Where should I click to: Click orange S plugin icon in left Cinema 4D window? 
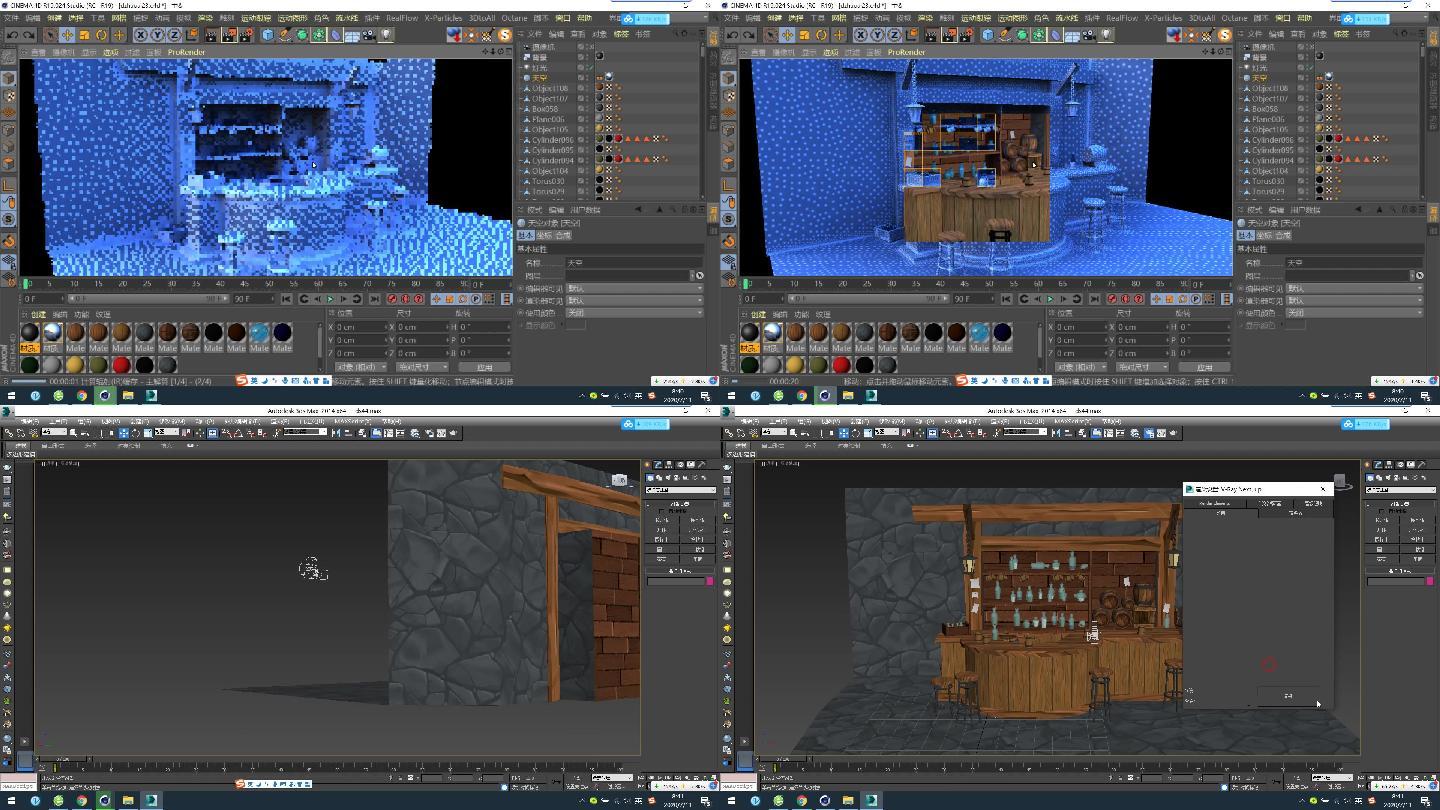[504, 34]
